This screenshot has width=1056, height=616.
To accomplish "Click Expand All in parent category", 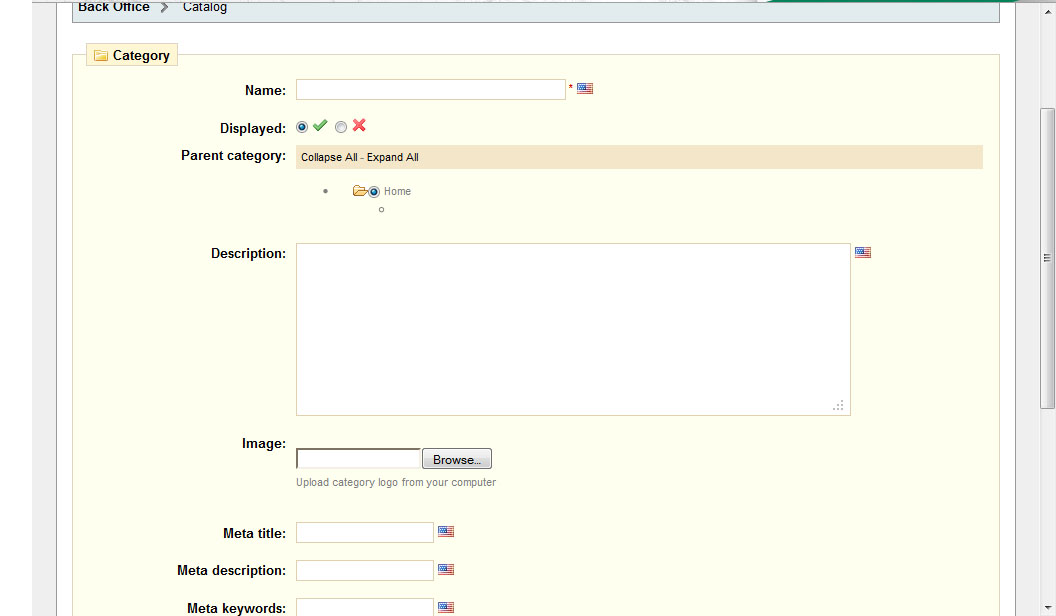I will coord(393,157).
